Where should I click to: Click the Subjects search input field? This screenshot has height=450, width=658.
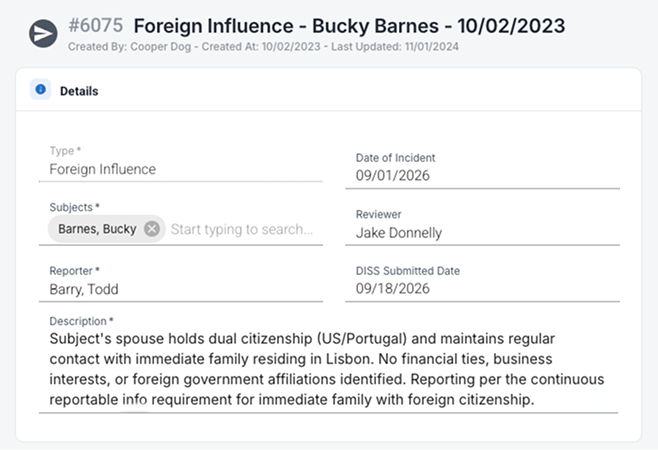pos(242,229)
